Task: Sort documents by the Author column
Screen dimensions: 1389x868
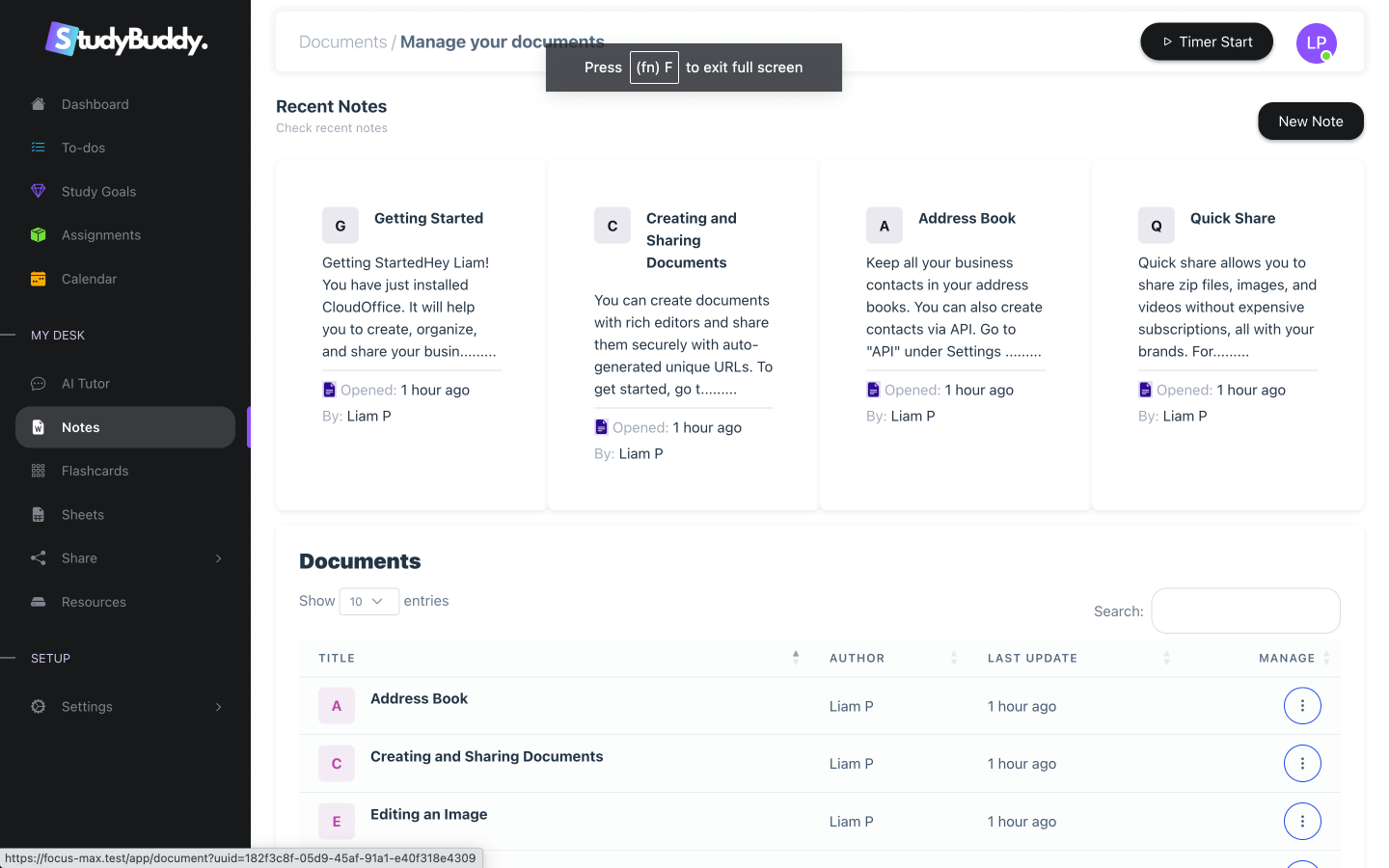Action: tap(954, 658)
